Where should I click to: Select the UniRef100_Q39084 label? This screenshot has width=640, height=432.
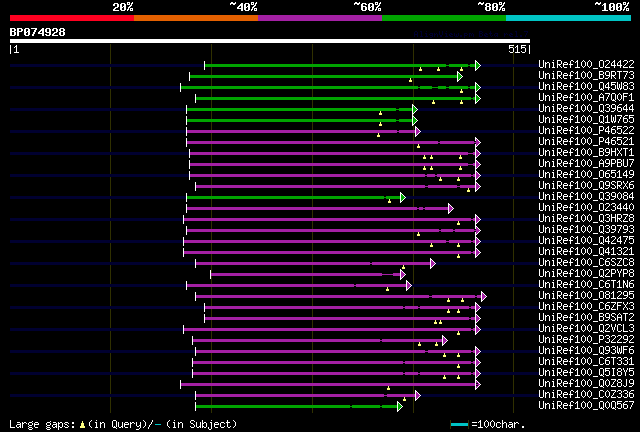click(x=586, y=197)
